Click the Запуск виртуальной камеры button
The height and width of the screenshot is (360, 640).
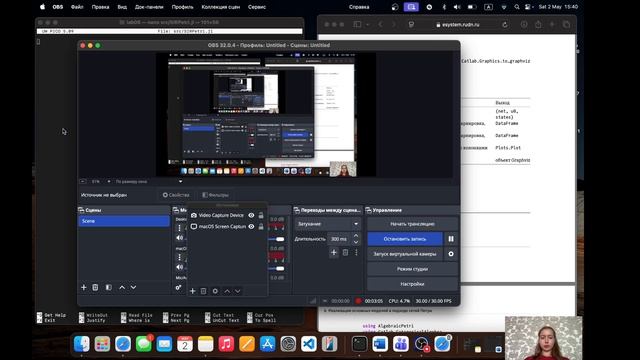click(404, 254)
